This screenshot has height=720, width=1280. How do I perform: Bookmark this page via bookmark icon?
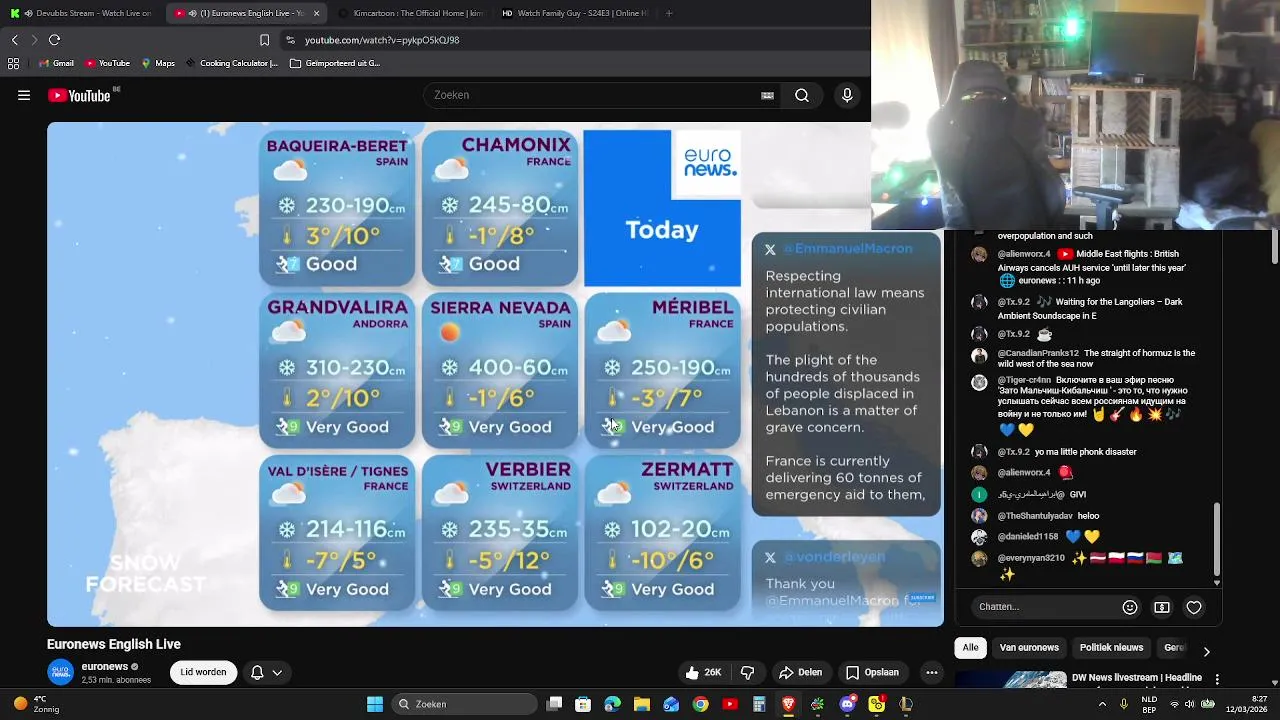pyautogui.click(x=264, y=40)
